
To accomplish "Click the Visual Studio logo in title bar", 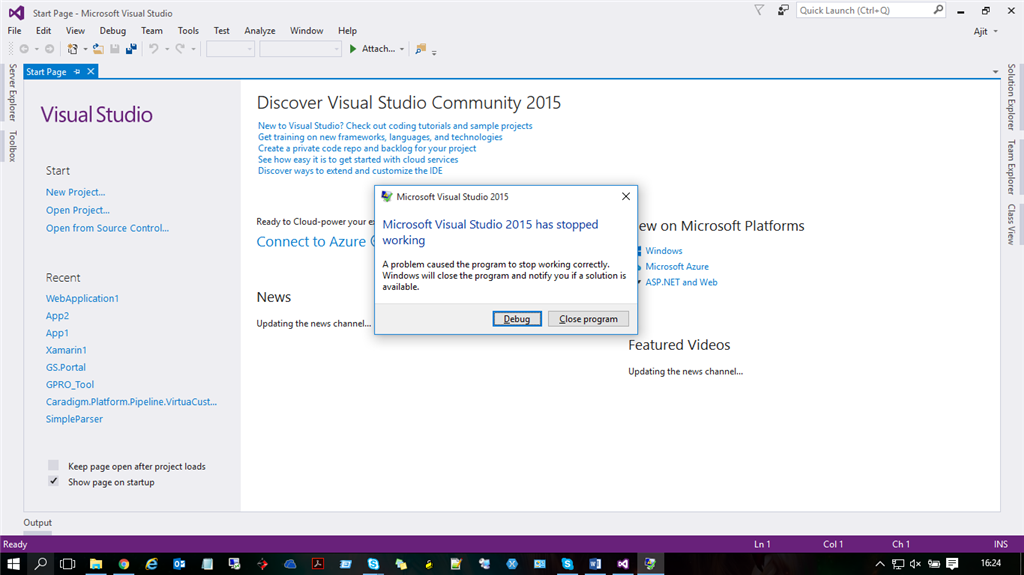I will [16, 12].
